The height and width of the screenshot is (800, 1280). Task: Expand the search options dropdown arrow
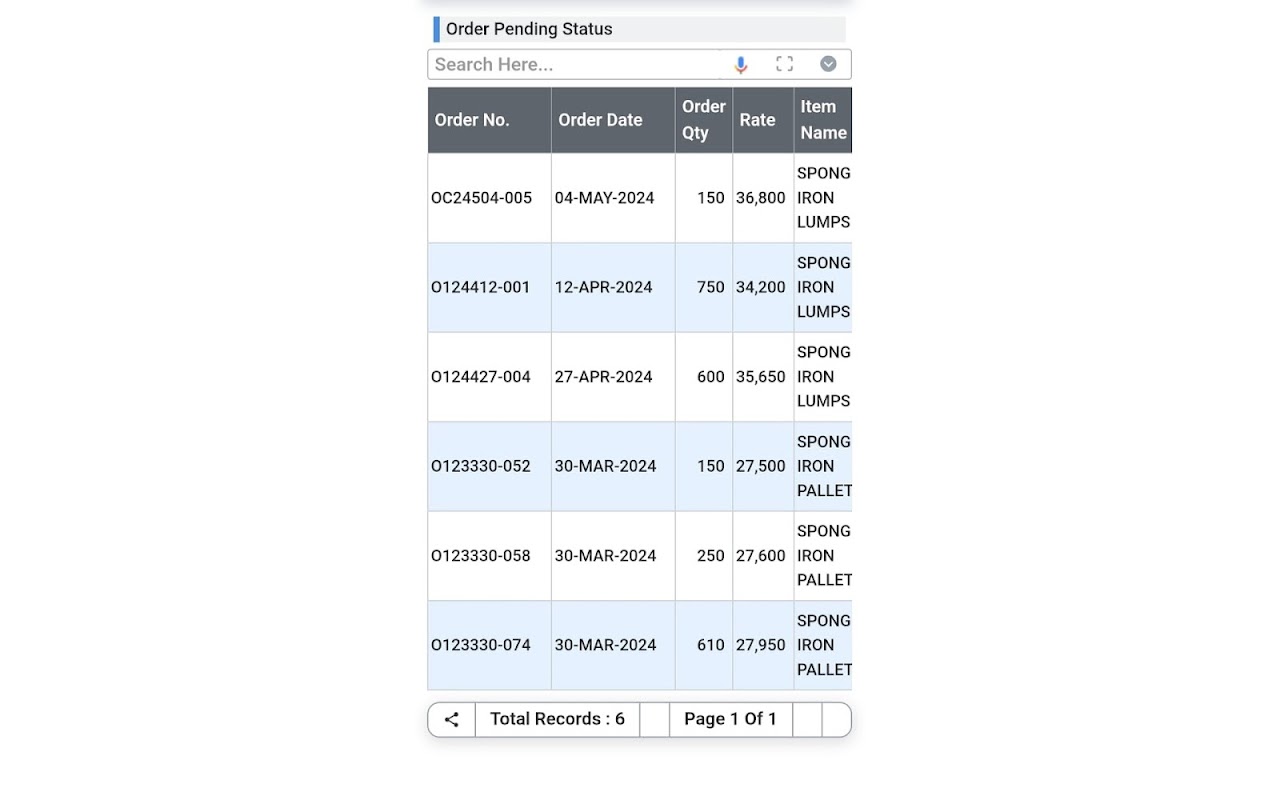coord(828,64)
